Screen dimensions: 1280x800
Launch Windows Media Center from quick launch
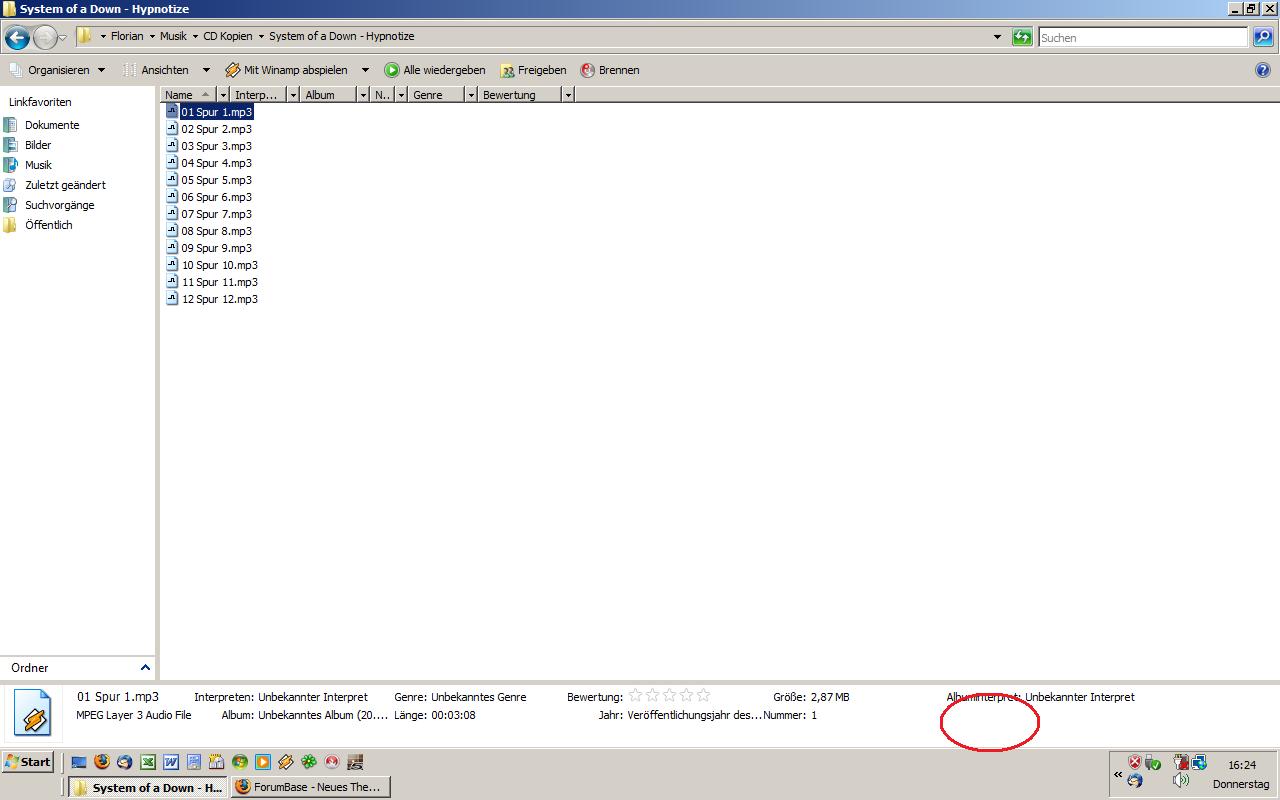[239, 762]
